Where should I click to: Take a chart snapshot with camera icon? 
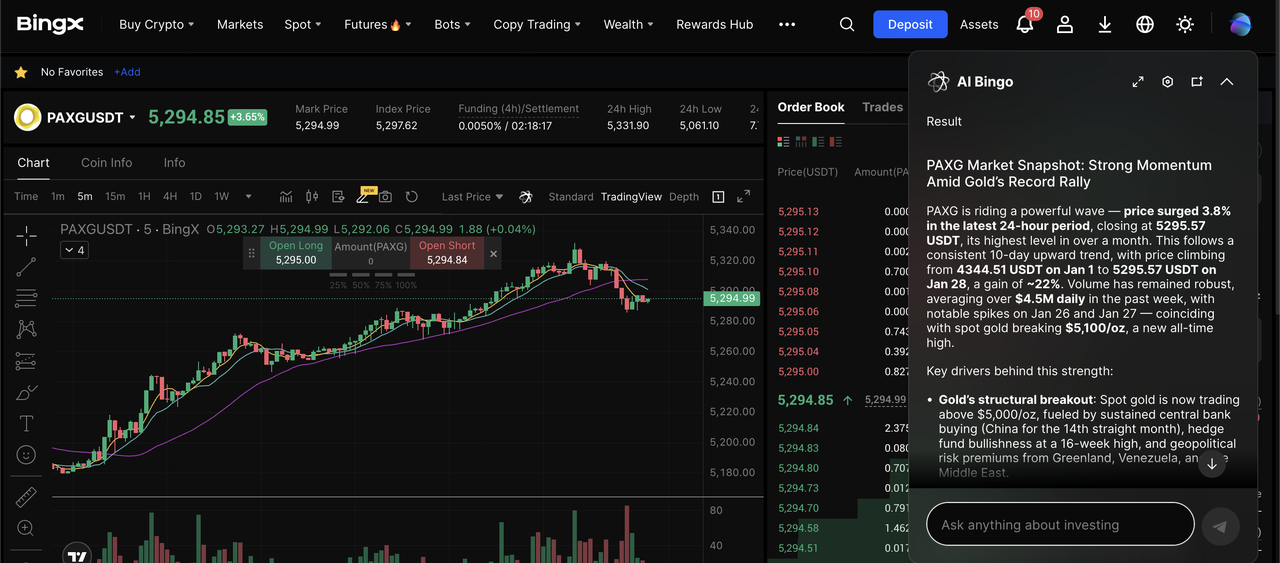385,197
